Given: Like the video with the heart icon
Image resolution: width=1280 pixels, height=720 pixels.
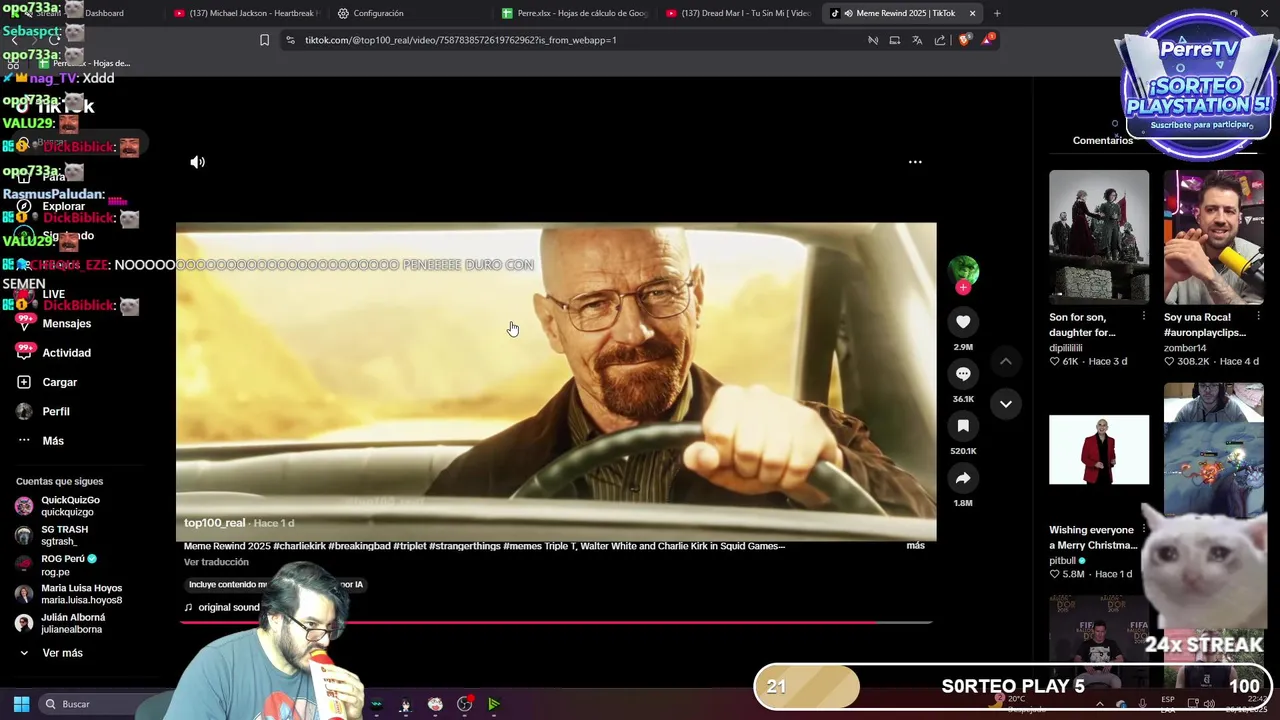Looking at the screenshot, I should tap(963, 321).
